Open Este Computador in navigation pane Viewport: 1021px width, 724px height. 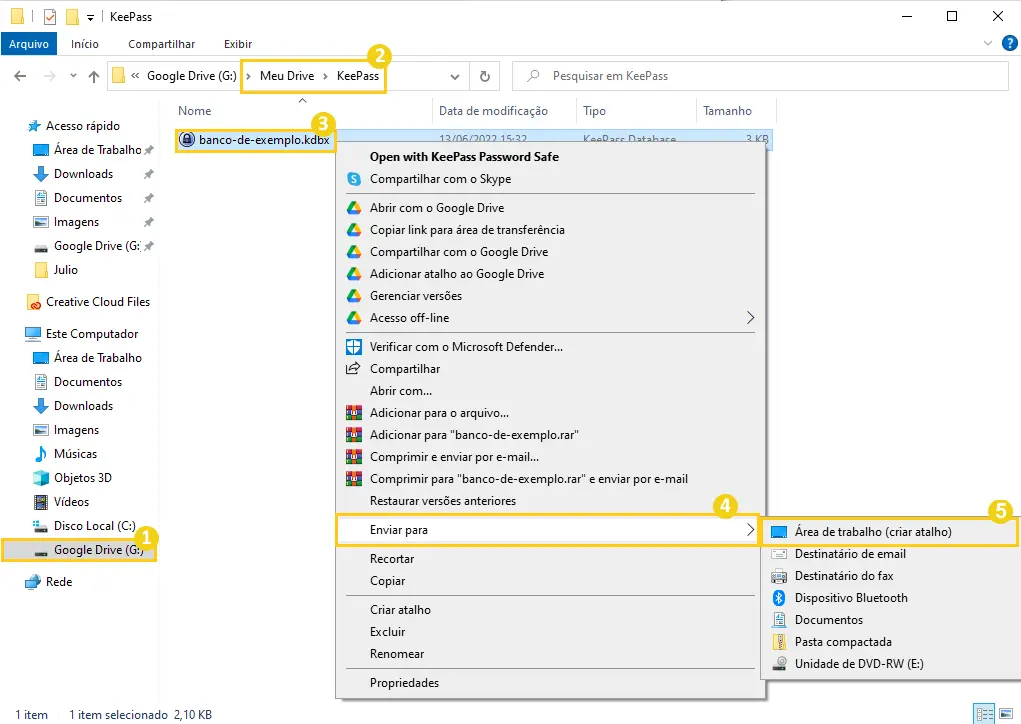91,334
